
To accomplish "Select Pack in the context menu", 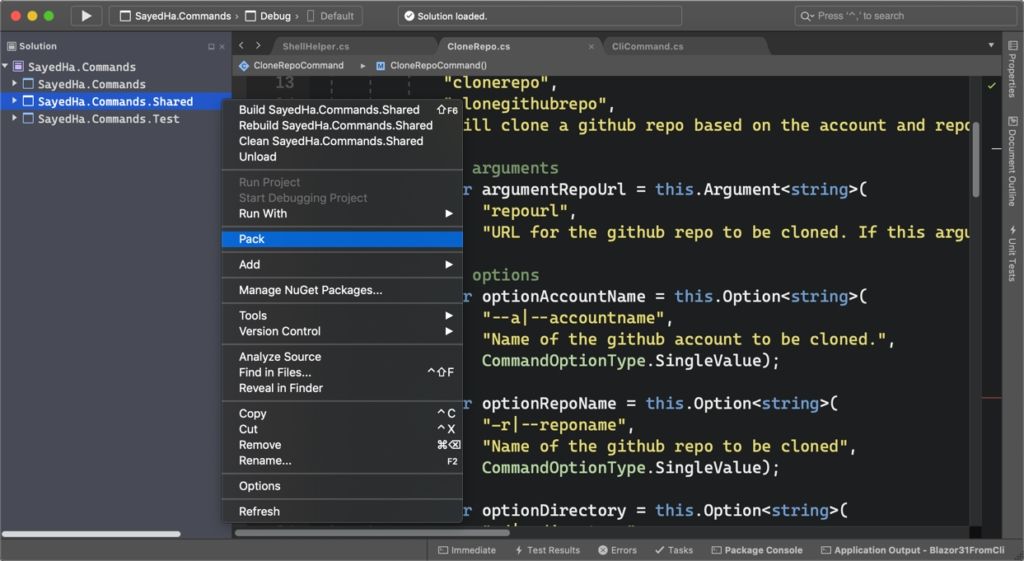I will click(x=342, y=239).
